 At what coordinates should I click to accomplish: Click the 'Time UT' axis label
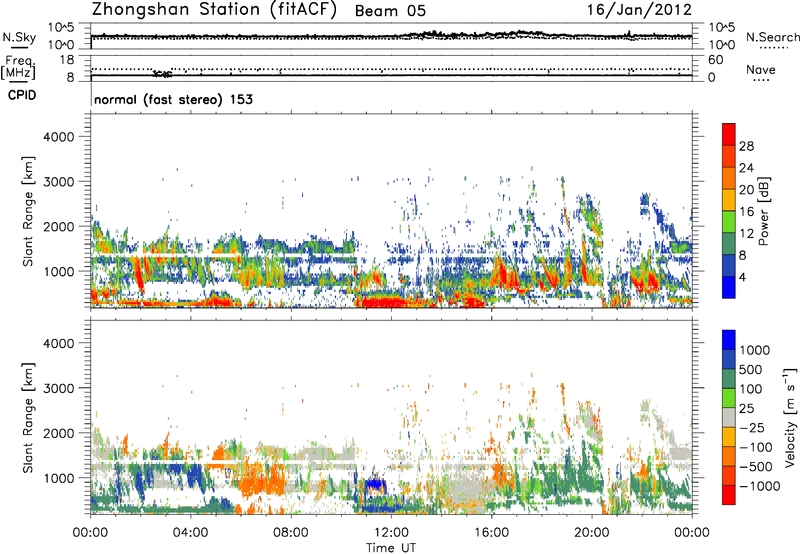391,548
